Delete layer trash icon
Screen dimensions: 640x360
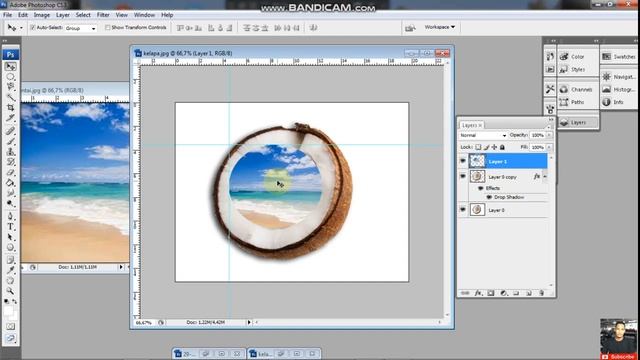542,293
